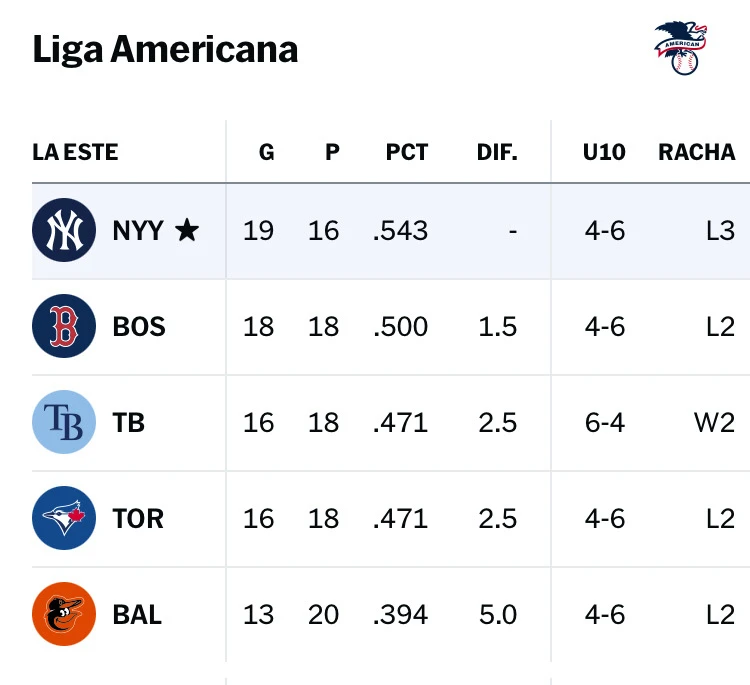Viewport: 750px width, 685px height.
Task: Click the Tampa Bay Rays logo
Action: 64,423
